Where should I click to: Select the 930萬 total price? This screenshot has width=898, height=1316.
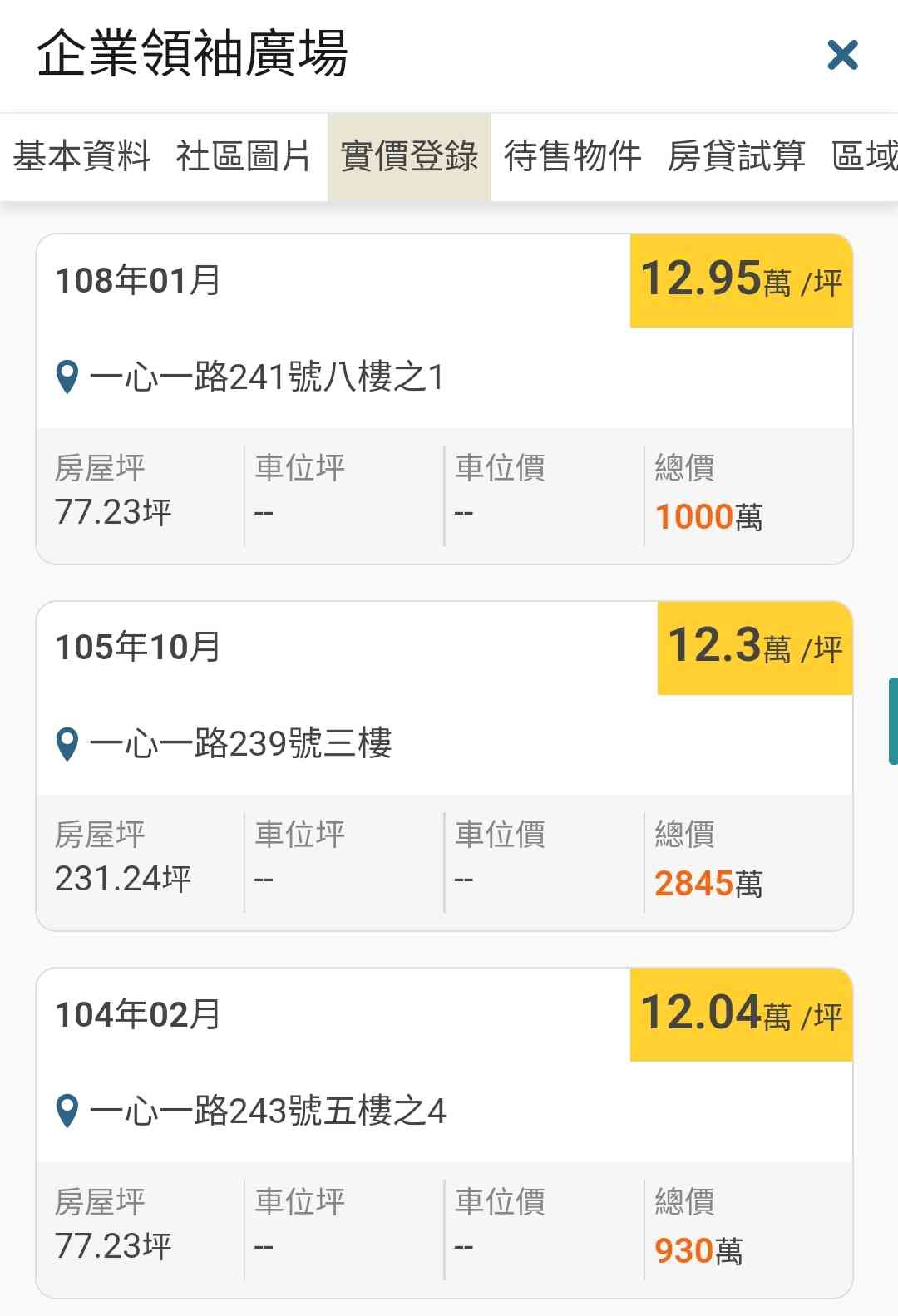click(x=698, y=1251)
